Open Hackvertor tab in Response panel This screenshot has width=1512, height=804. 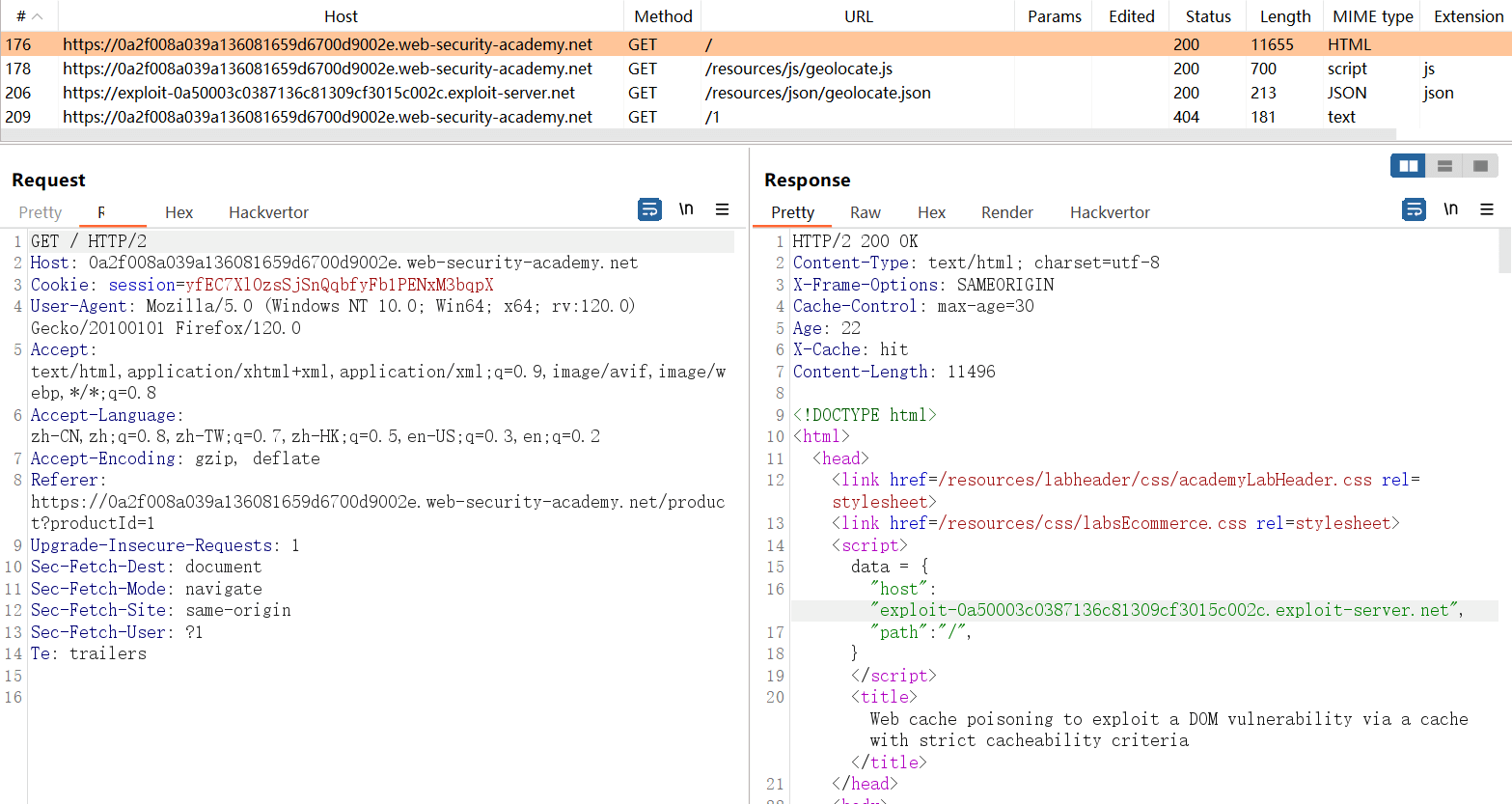(x=1110, y=212)
